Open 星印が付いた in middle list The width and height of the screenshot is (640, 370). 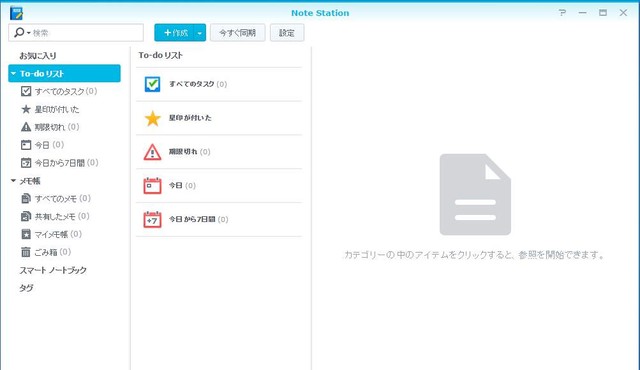coord(219,118)
